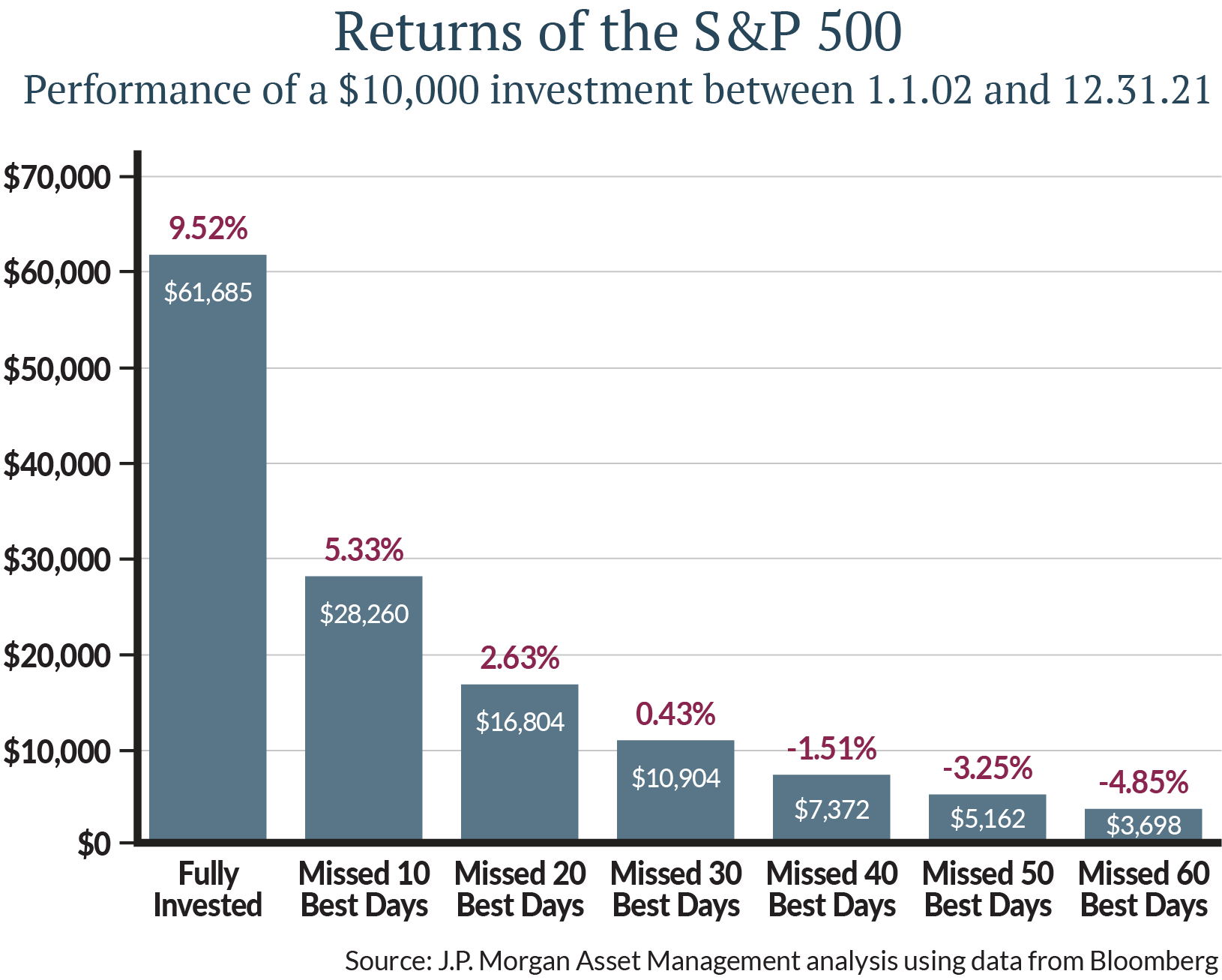Viewport: 1222px width, 980px height.
Task: Click the 5.33% return label
Action: tap(364, 550)
